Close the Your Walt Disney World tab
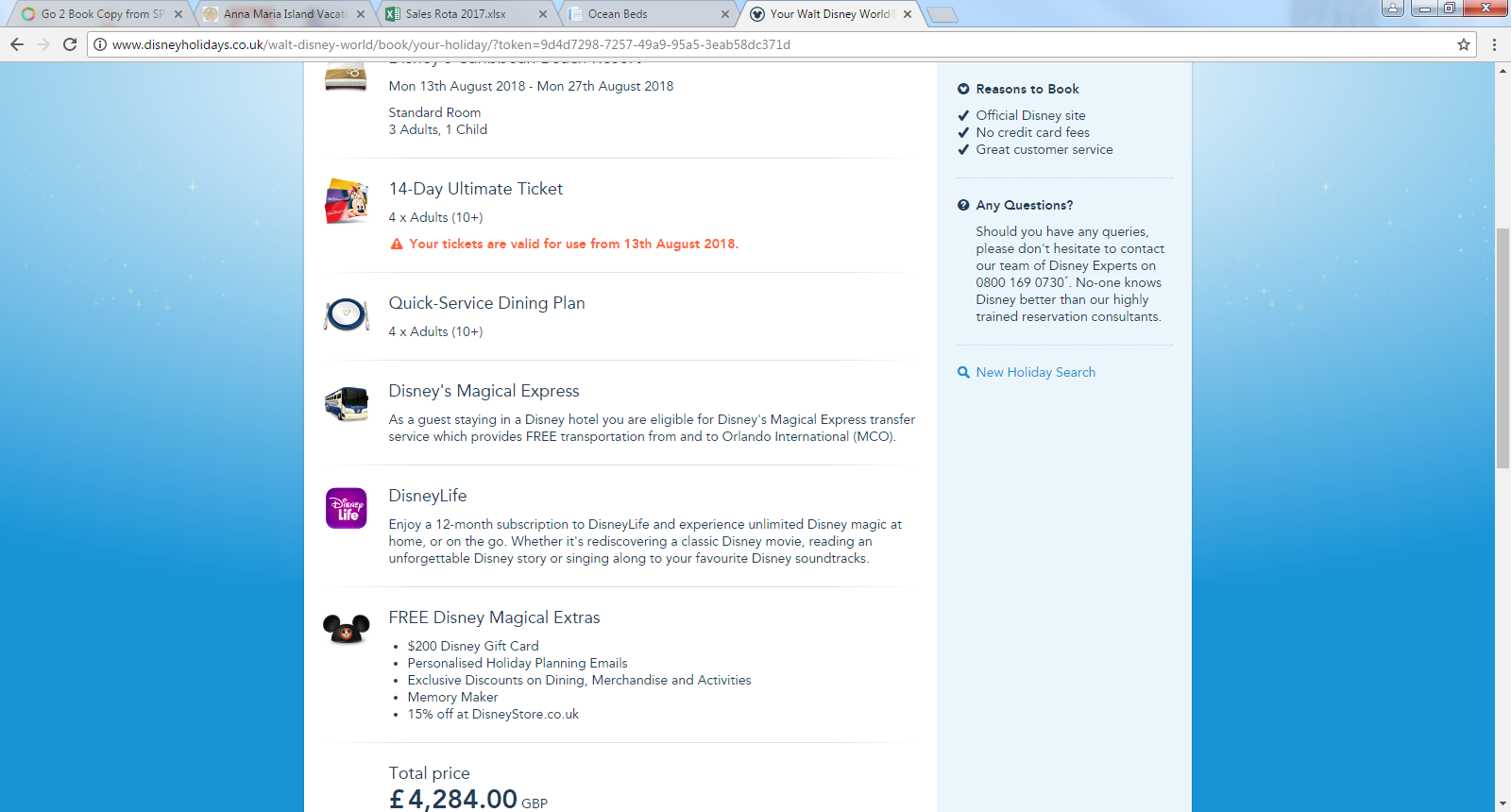Image resolution: width=1511 pixels, height=812 pixels. tap(908, 14)
